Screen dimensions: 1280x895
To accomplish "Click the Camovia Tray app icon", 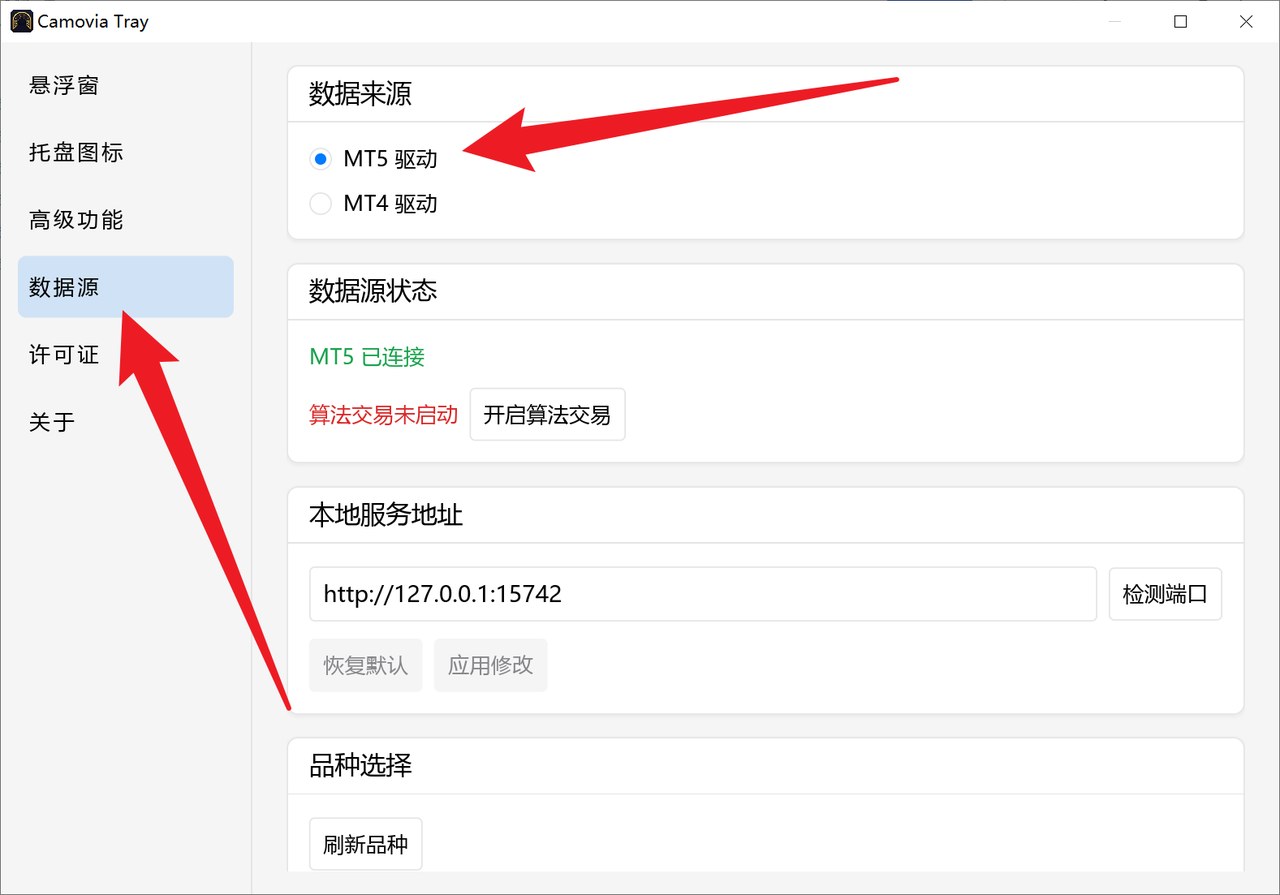I will (21, 21).
